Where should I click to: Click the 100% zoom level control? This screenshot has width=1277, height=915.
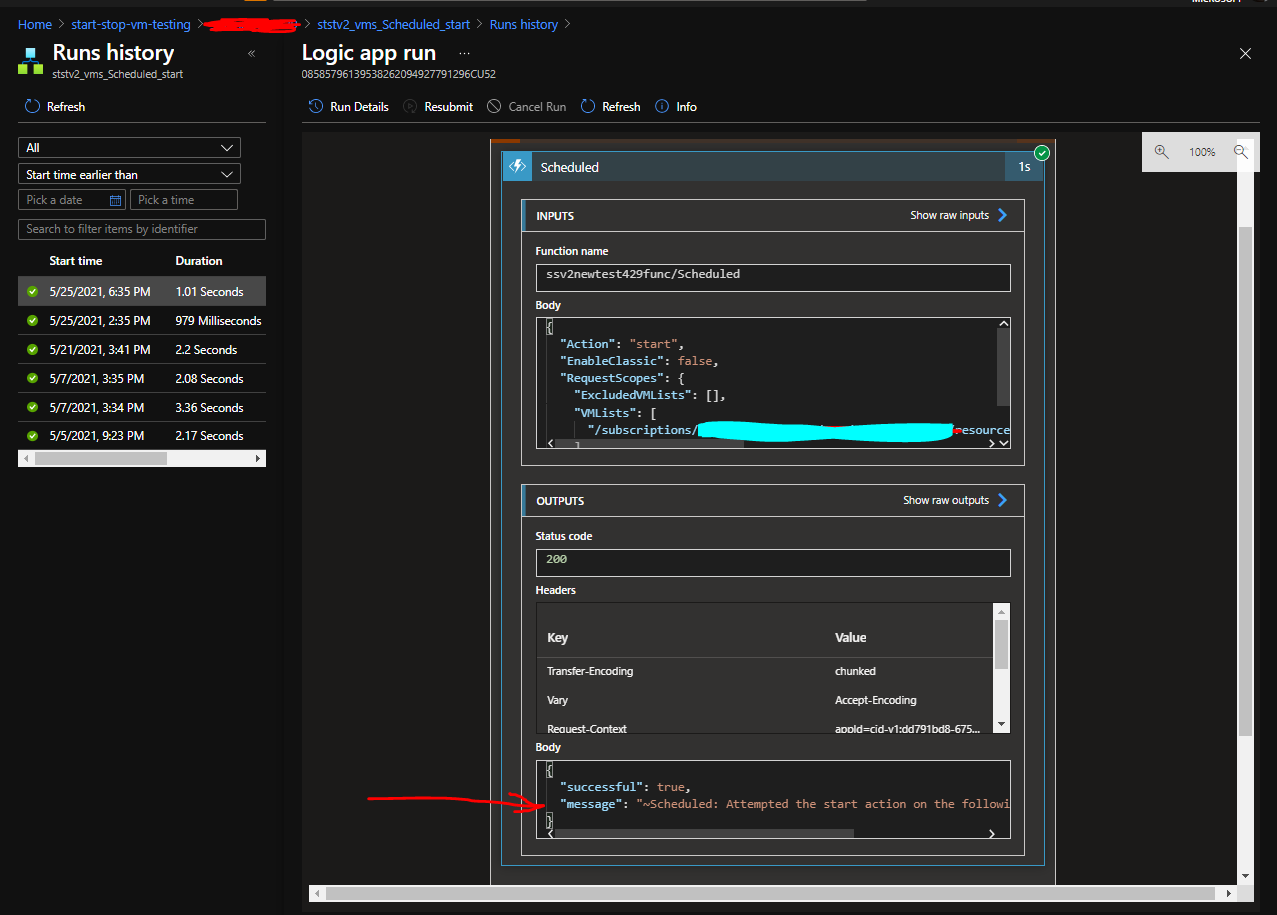click(1202, 151)
